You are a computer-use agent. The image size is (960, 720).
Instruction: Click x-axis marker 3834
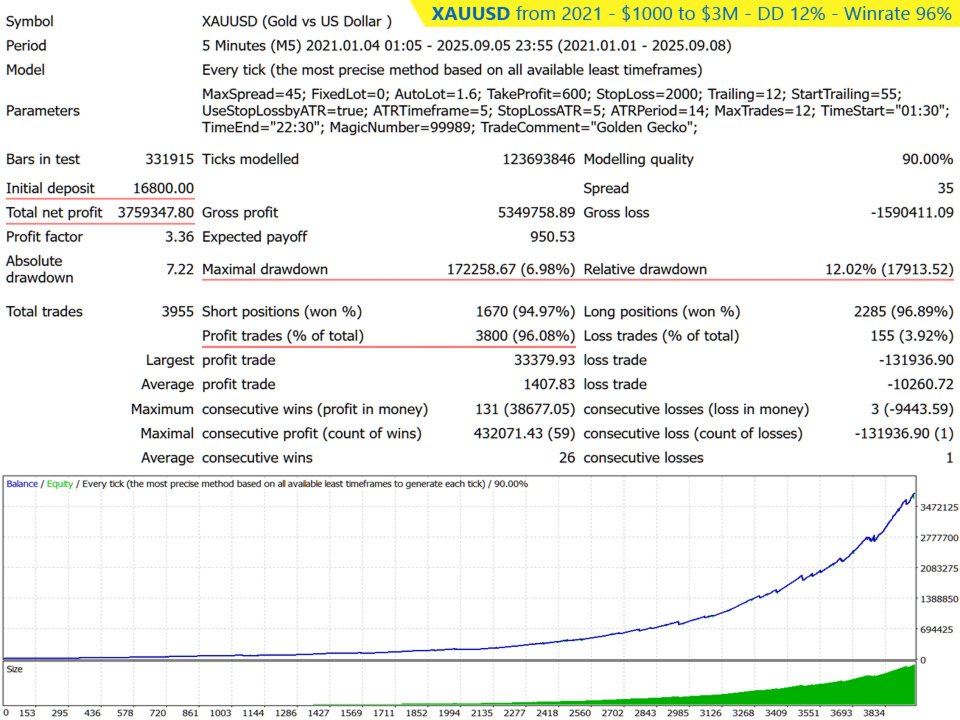coord(874,713)
